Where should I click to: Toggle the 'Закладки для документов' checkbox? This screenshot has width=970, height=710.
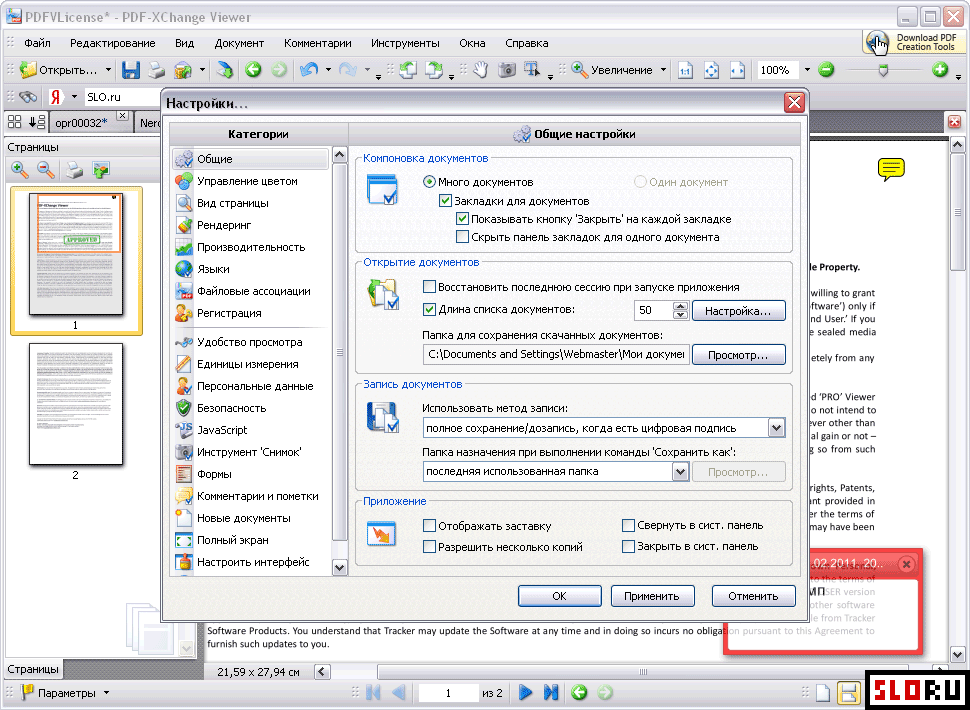pyautogui.click(x=445, y=201)
